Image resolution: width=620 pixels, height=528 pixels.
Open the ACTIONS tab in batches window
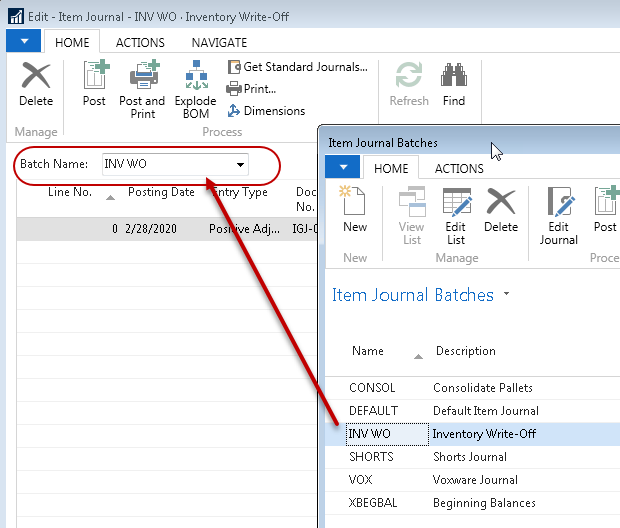coord(459,168)
